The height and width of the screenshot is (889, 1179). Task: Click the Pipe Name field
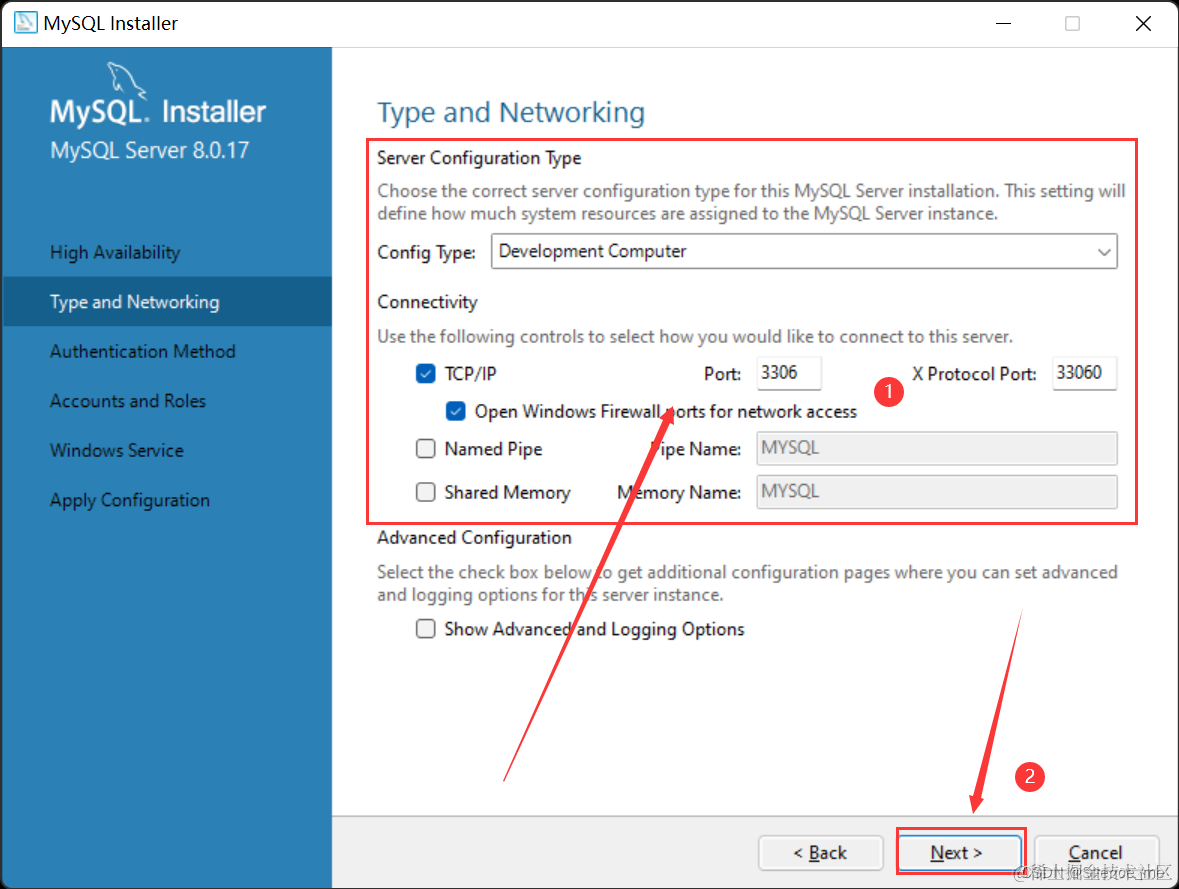[x=936, y=448]
